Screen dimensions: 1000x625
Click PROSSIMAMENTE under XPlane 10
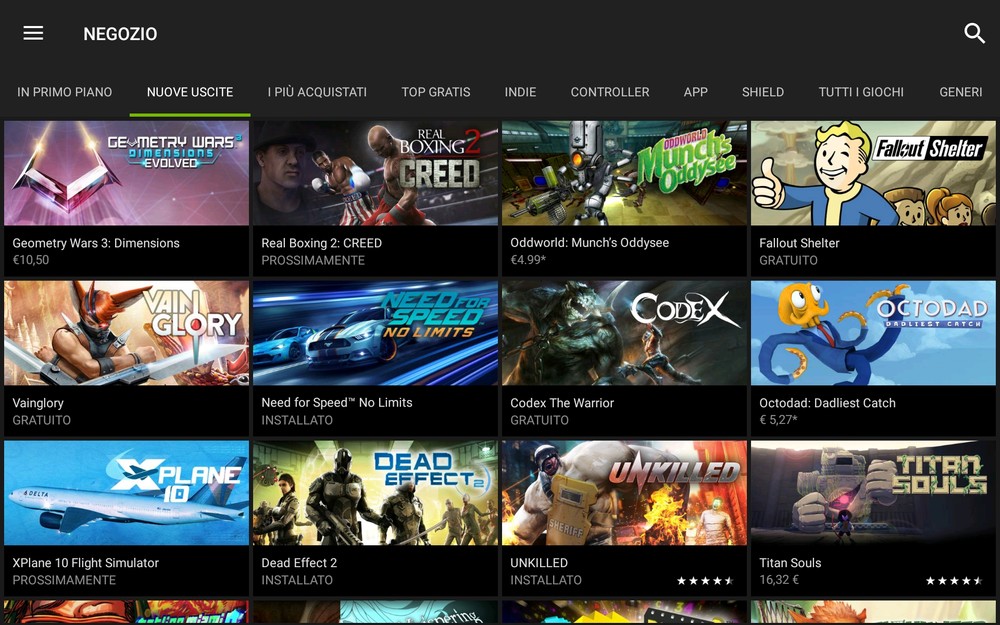coord(64,580)
